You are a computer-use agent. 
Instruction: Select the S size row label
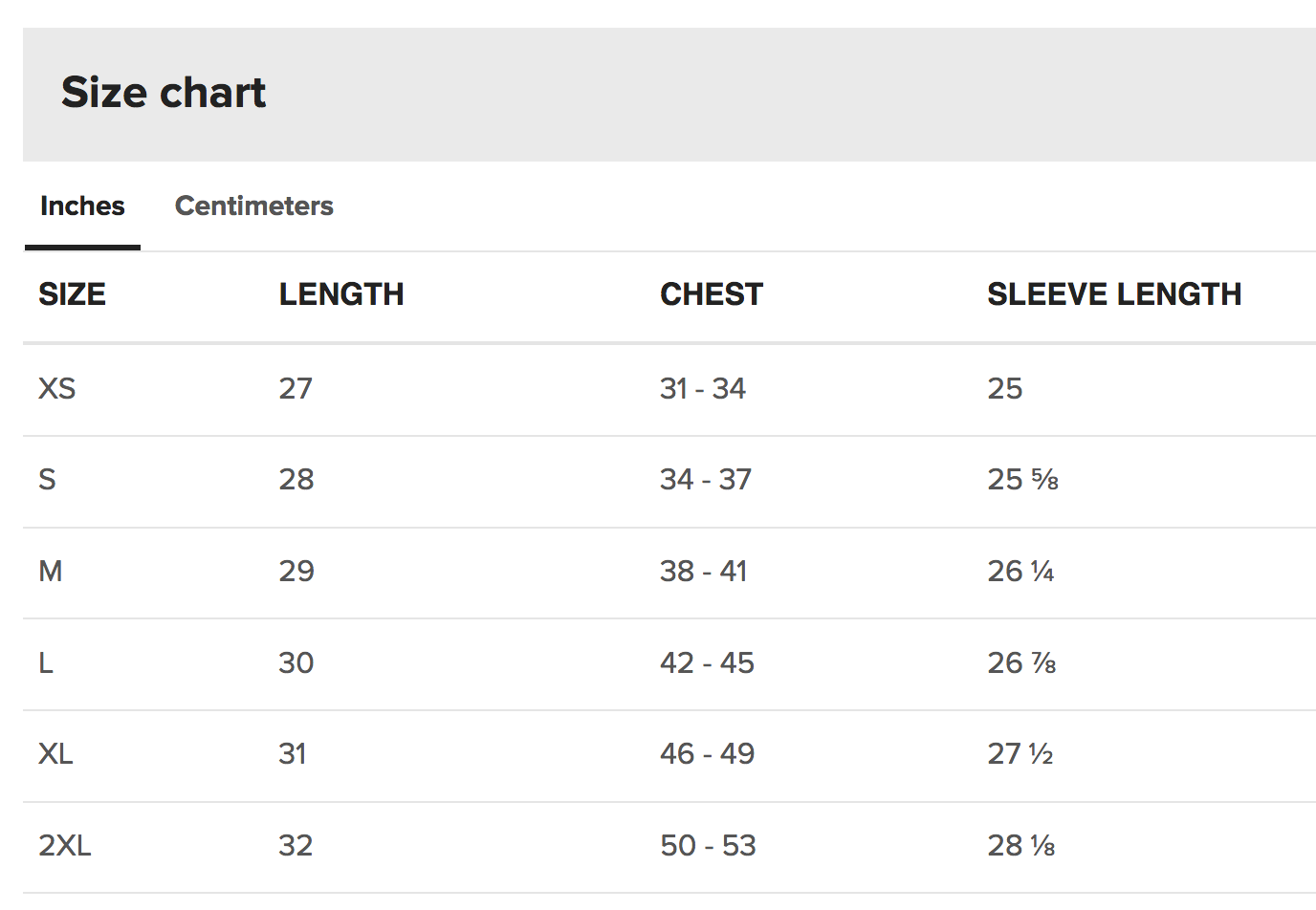click(47, 479)
